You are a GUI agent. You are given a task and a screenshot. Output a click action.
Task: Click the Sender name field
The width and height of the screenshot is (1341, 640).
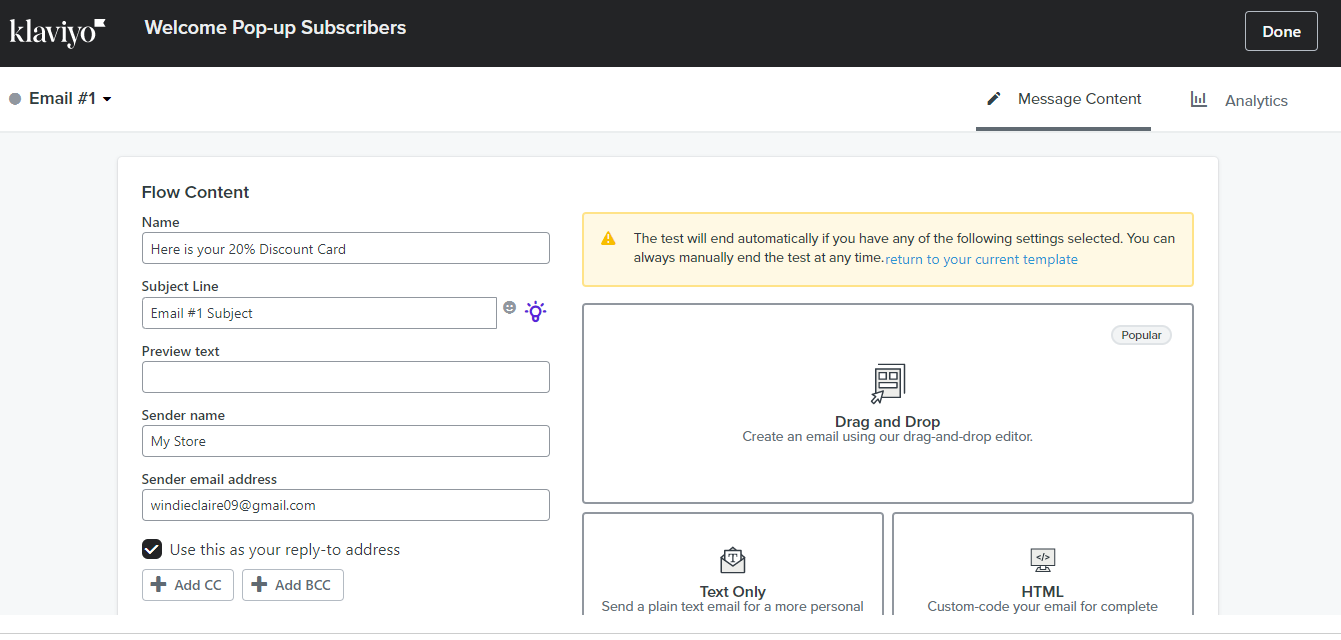346,441
